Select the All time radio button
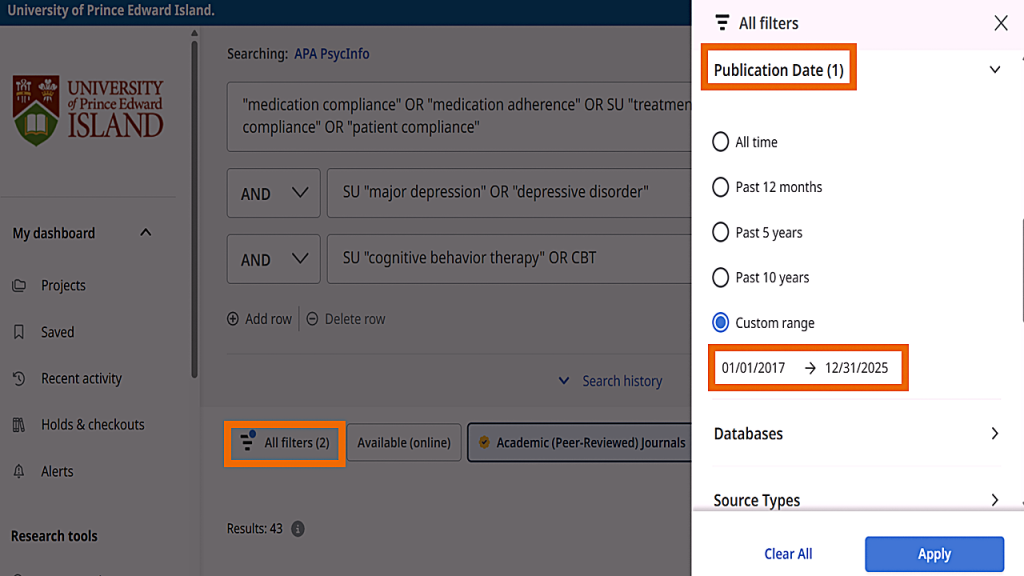Image resolution: width=1024 pixels, height=576 pixels. (720, 142)
